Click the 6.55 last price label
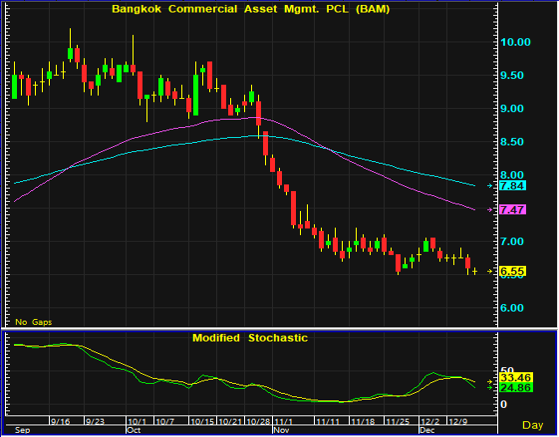Screen dimensions: 559x437 click(512, 272)
